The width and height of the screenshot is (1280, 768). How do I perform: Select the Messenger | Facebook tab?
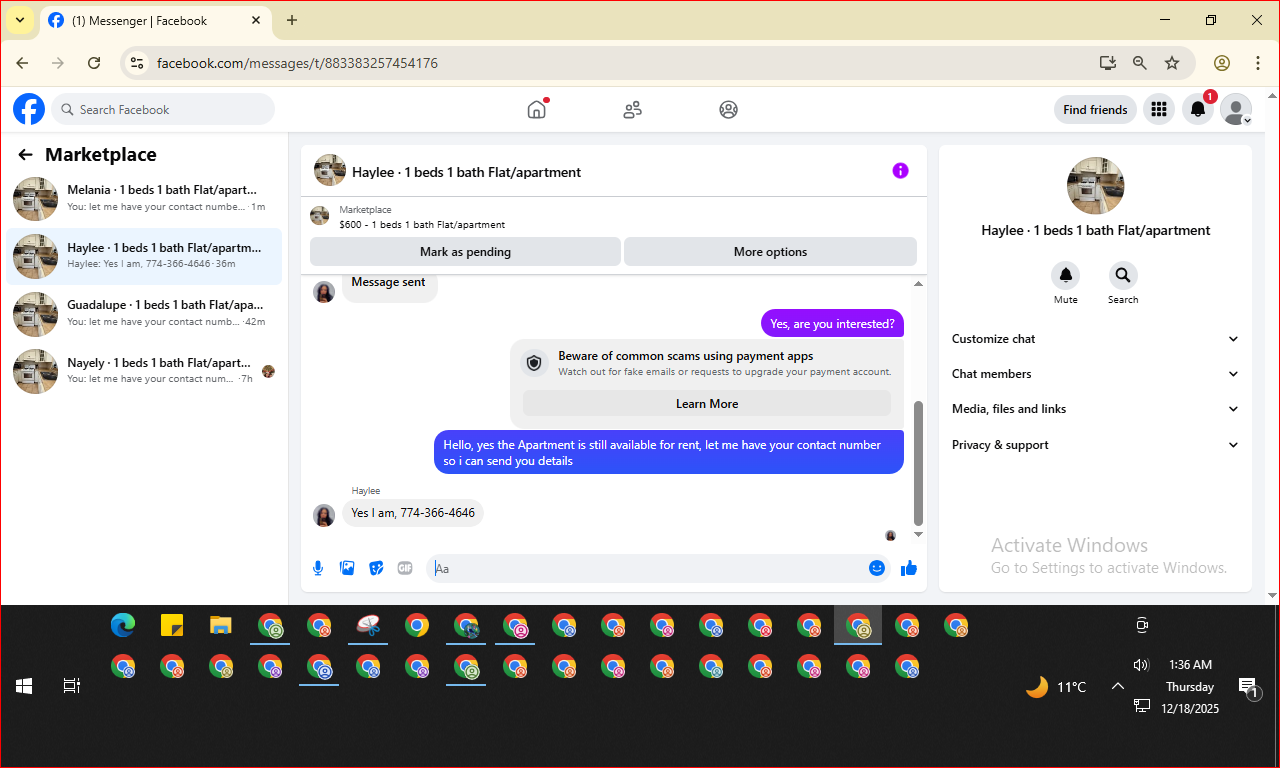(x=156, y=20)
